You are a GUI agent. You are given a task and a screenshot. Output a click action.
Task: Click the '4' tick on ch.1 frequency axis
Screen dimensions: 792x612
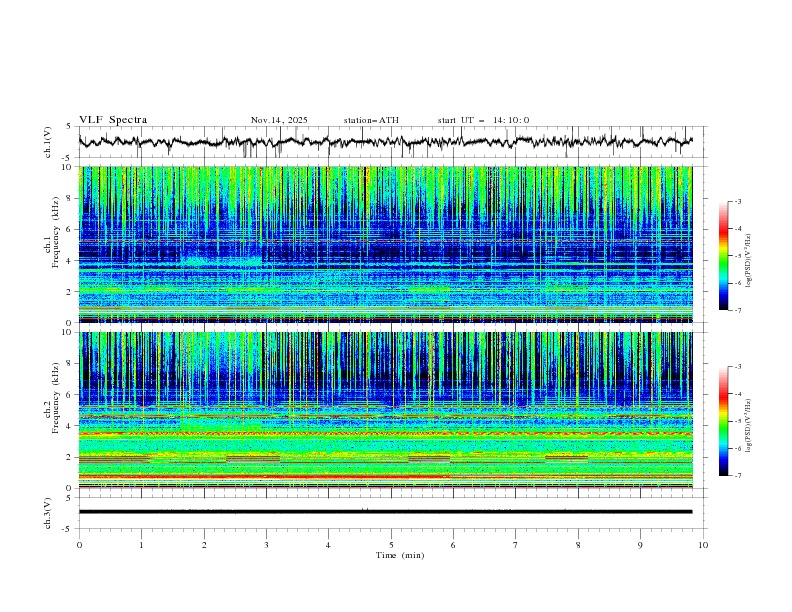coord(70,261)
